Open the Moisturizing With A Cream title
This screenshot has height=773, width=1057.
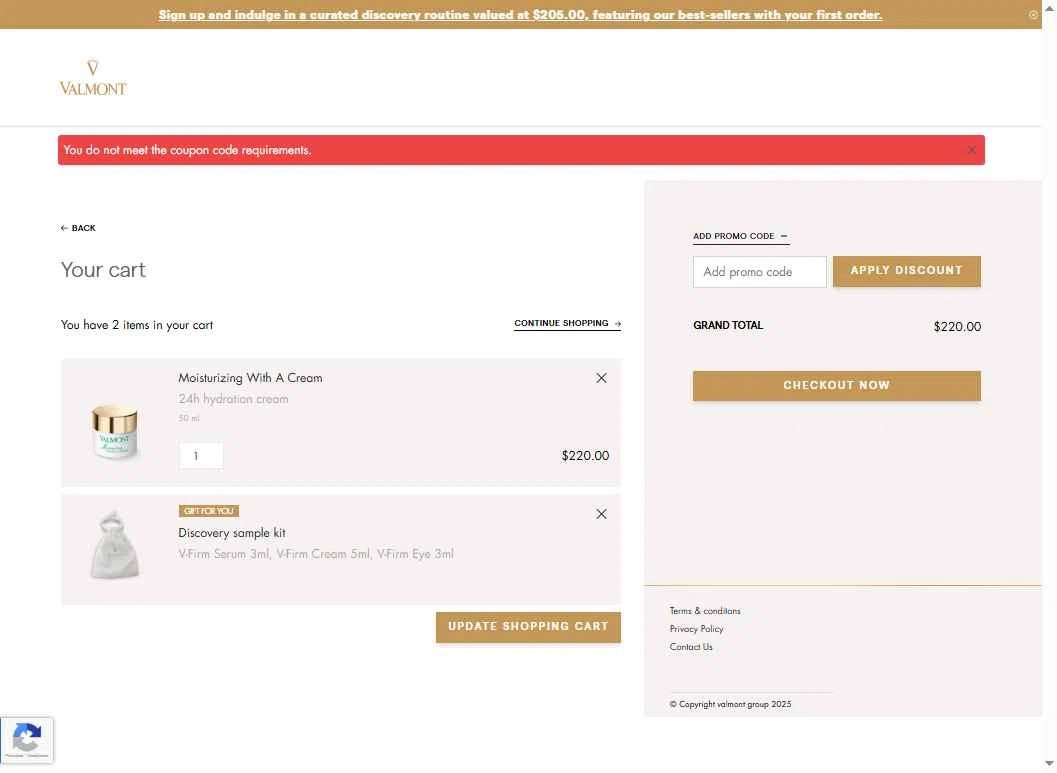[250, 378]
